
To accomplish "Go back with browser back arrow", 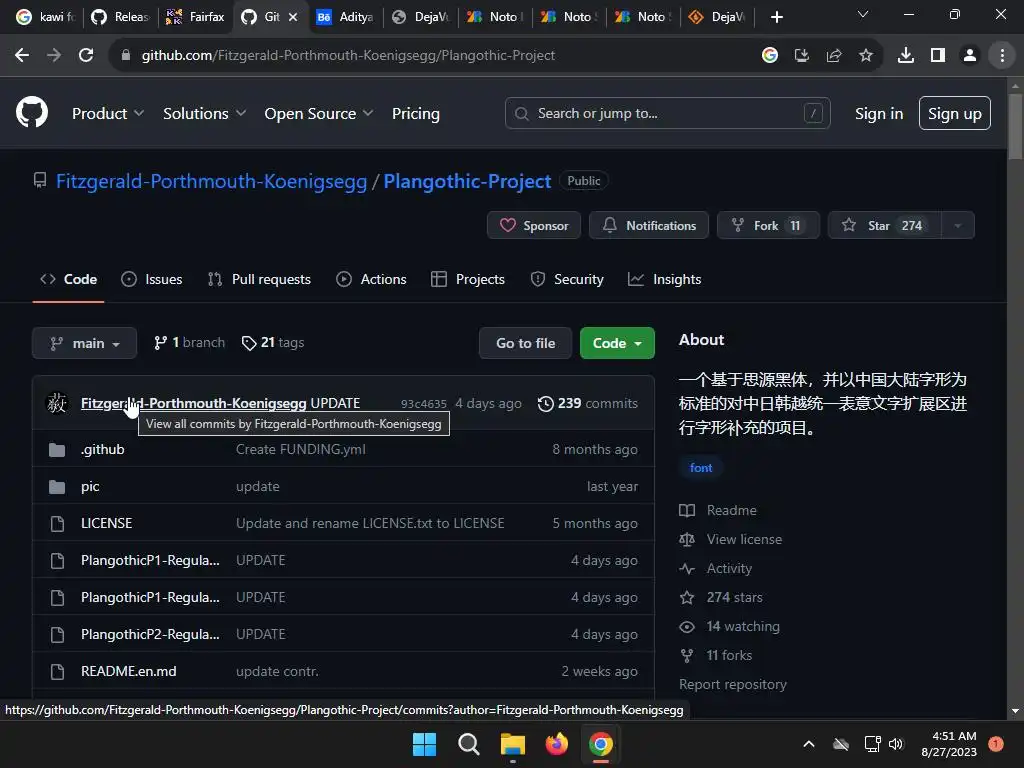I will click(22, 56).
